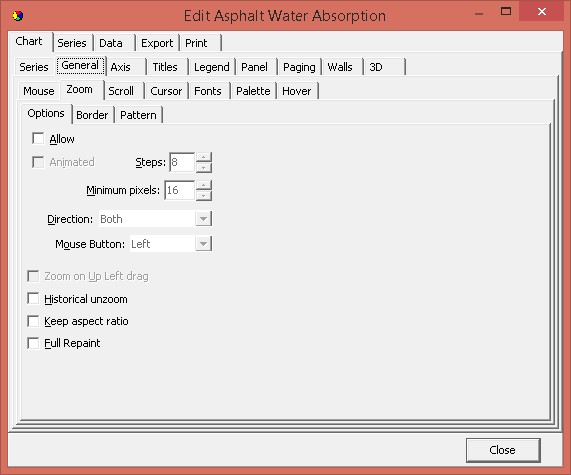
Task: Maximize the editor dialog window
Action: pyautogui.click(x=506, y=12)
